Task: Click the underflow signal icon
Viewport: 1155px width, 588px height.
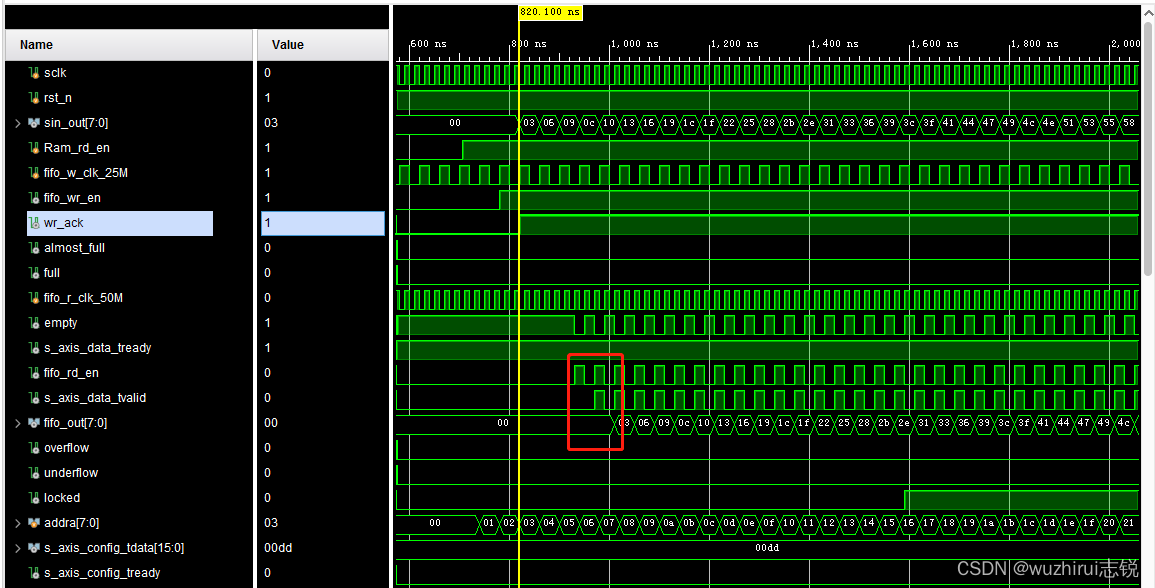Action: tap(34, 473)
